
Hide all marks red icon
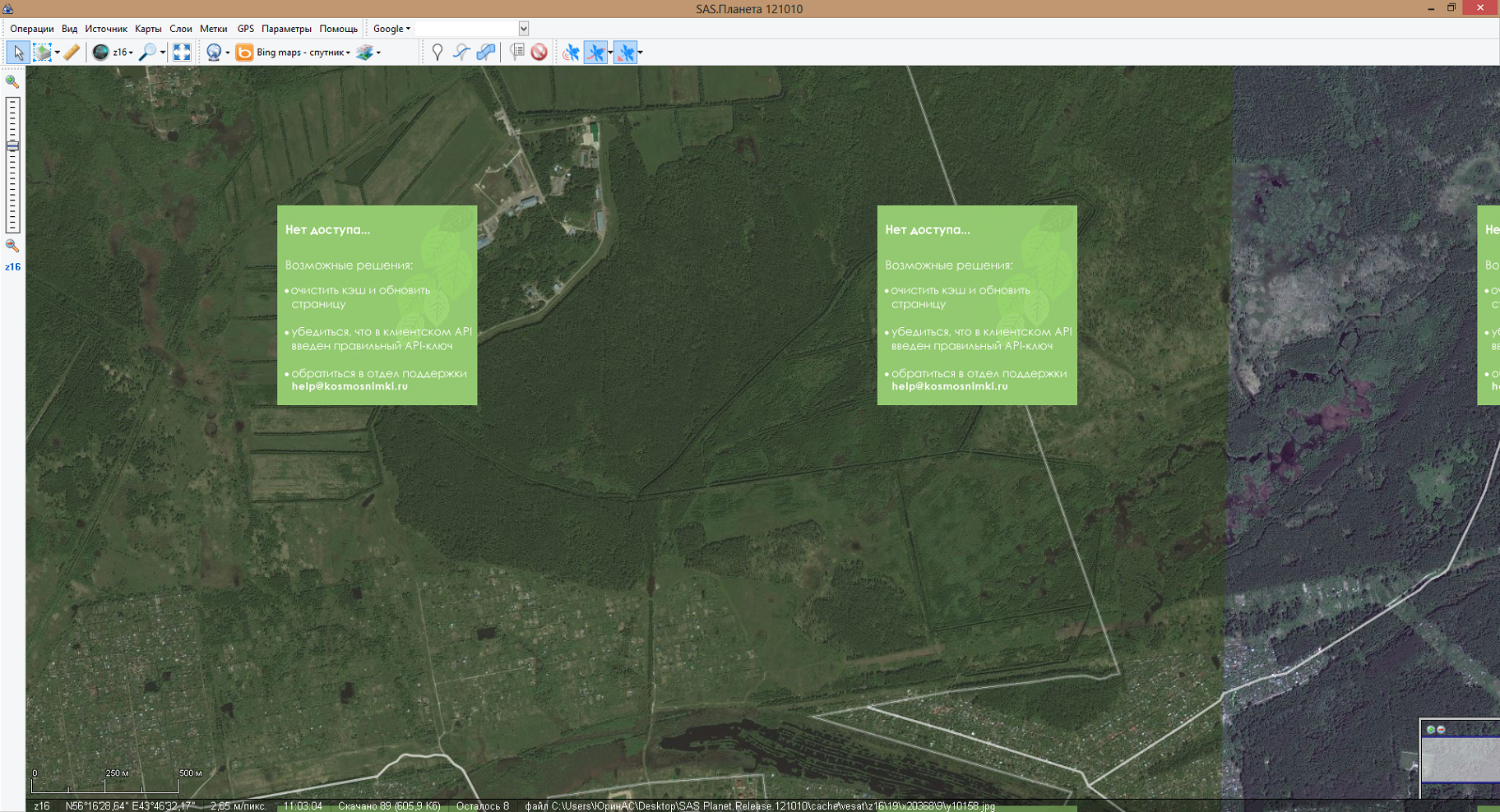(x=539, y=53)
